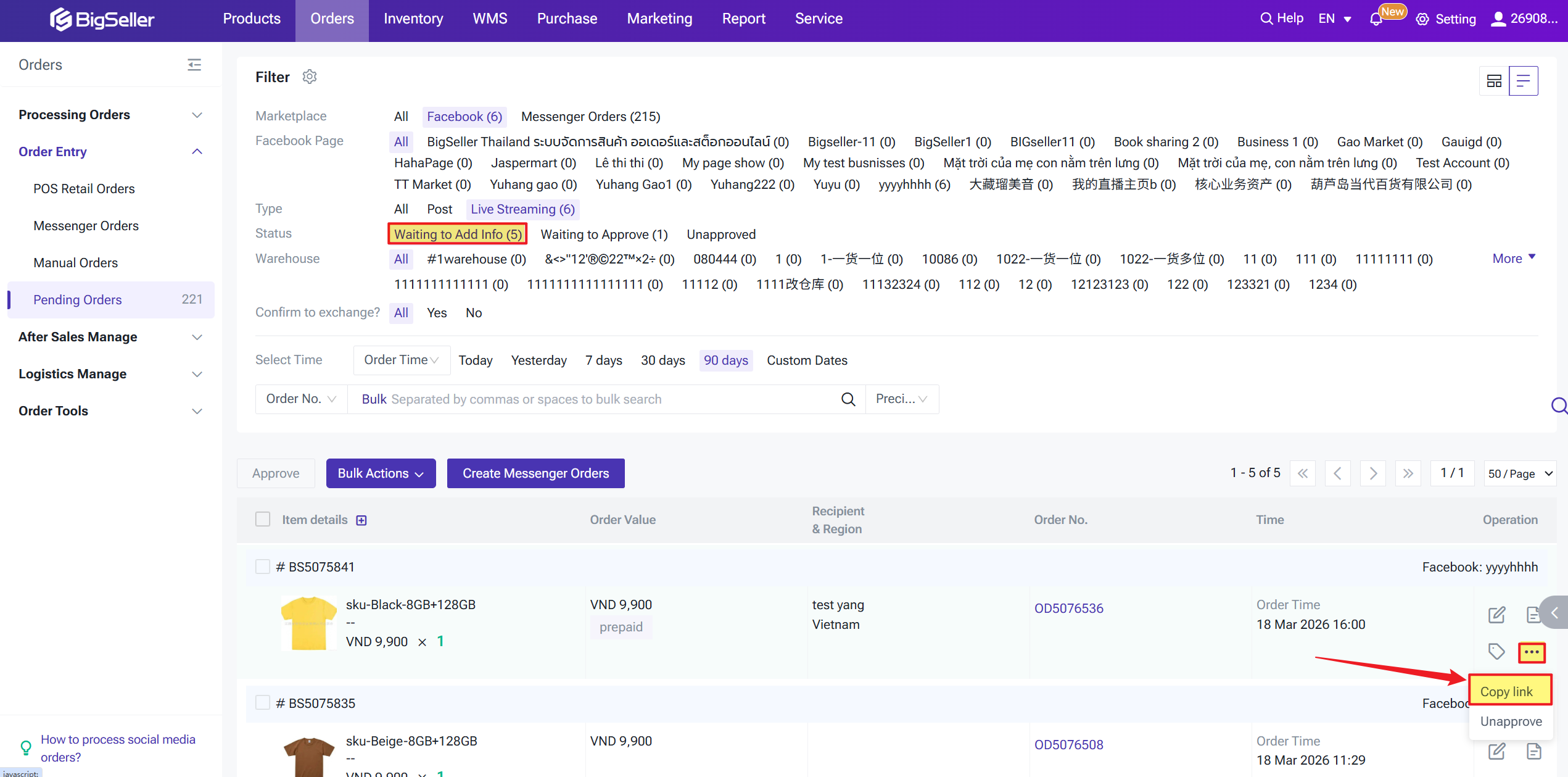Screen dimensions: 1568x777
Task: Tick the select-all checkbox in table header
Action: point(263,520)
